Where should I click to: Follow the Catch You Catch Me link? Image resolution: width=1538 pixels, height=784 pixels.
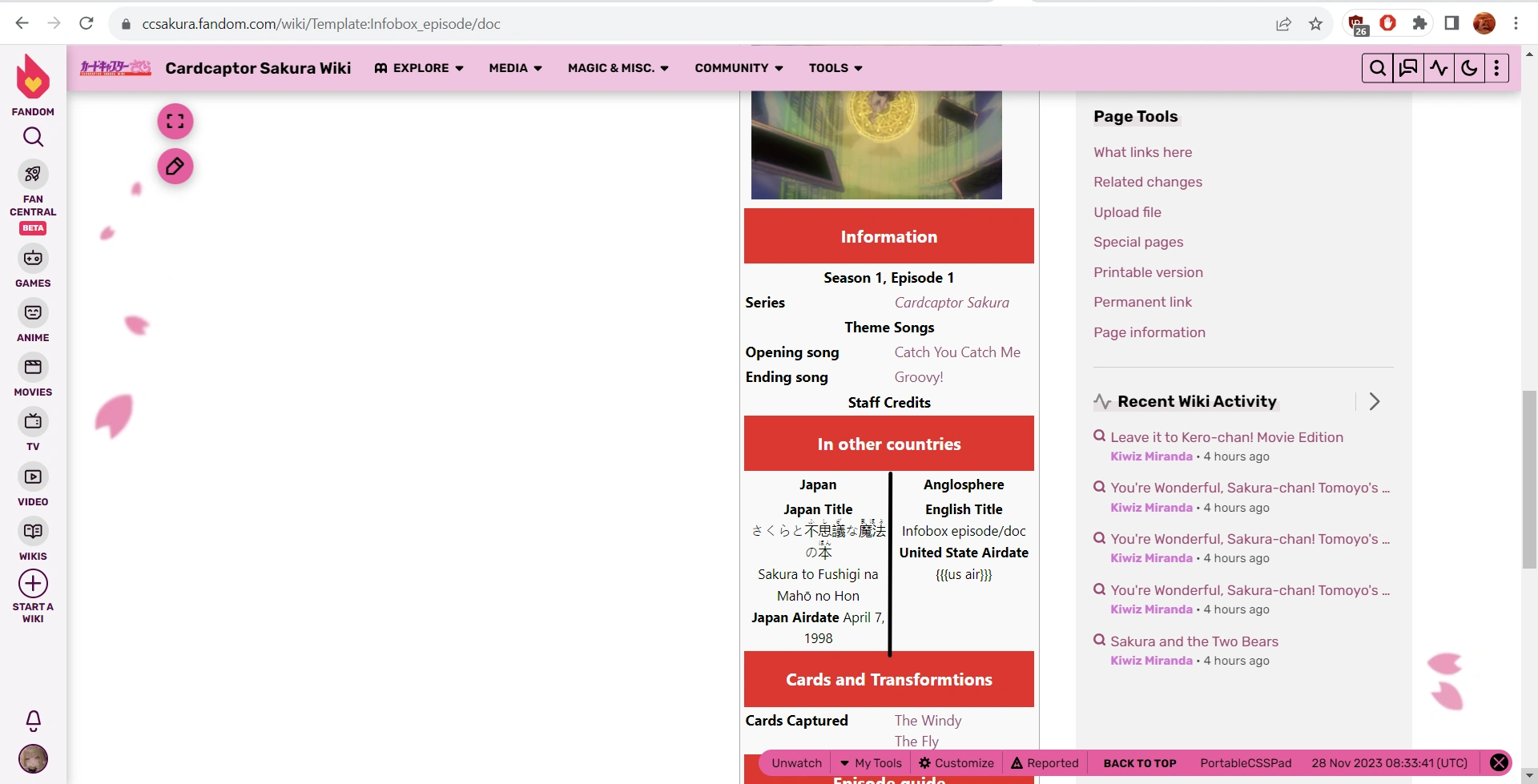(956, 352)
